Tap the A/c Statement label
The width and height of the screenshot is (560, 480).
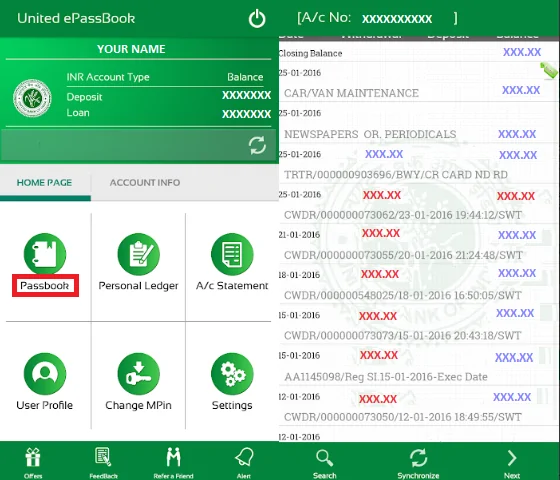point(232,285)
